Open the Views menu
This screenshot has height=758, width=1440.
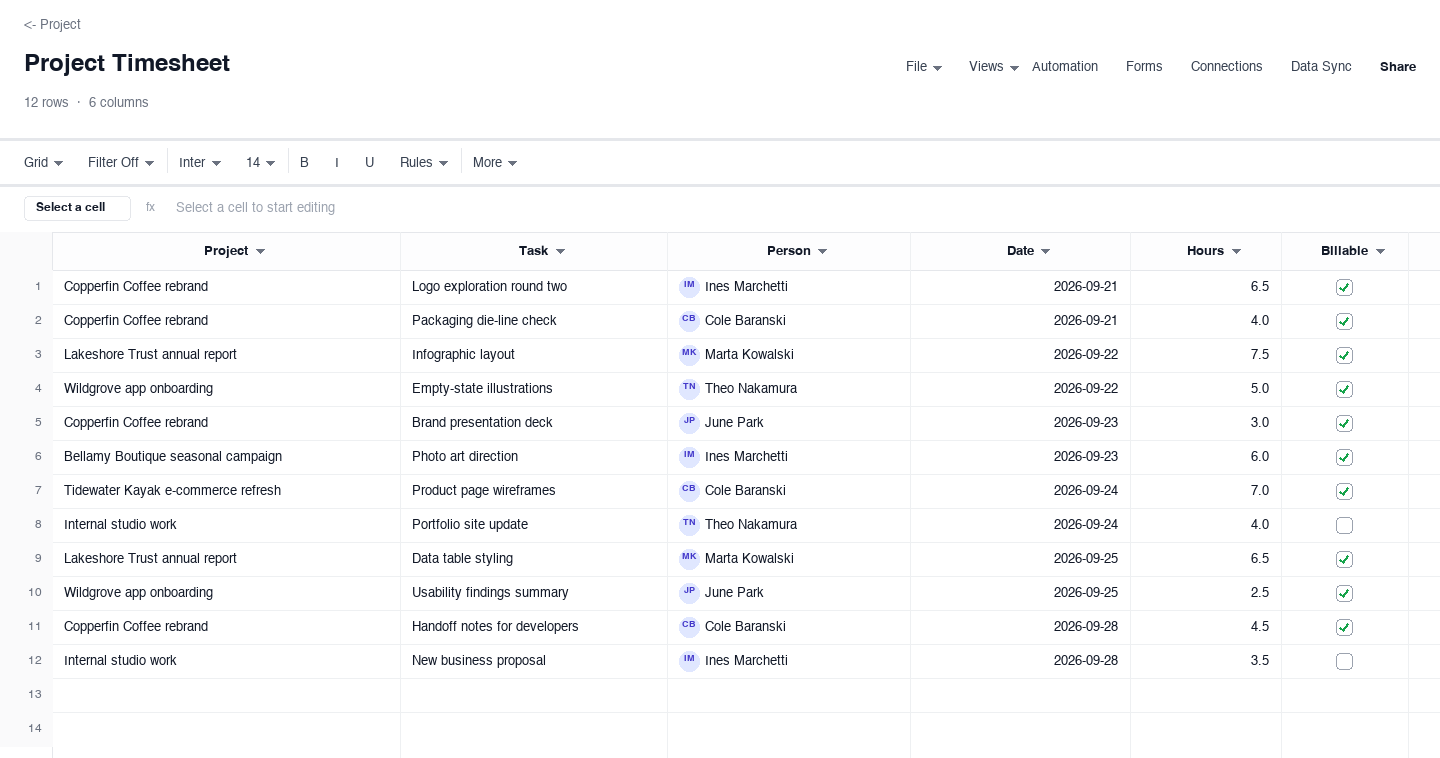994,67
